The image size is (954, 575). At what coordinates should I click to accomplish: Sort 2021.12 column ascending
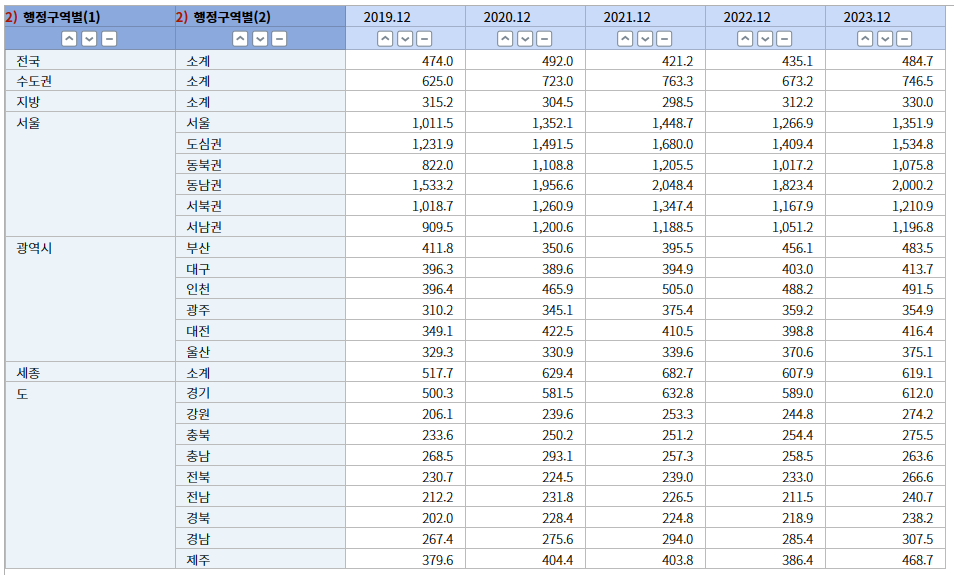(625, 39)
